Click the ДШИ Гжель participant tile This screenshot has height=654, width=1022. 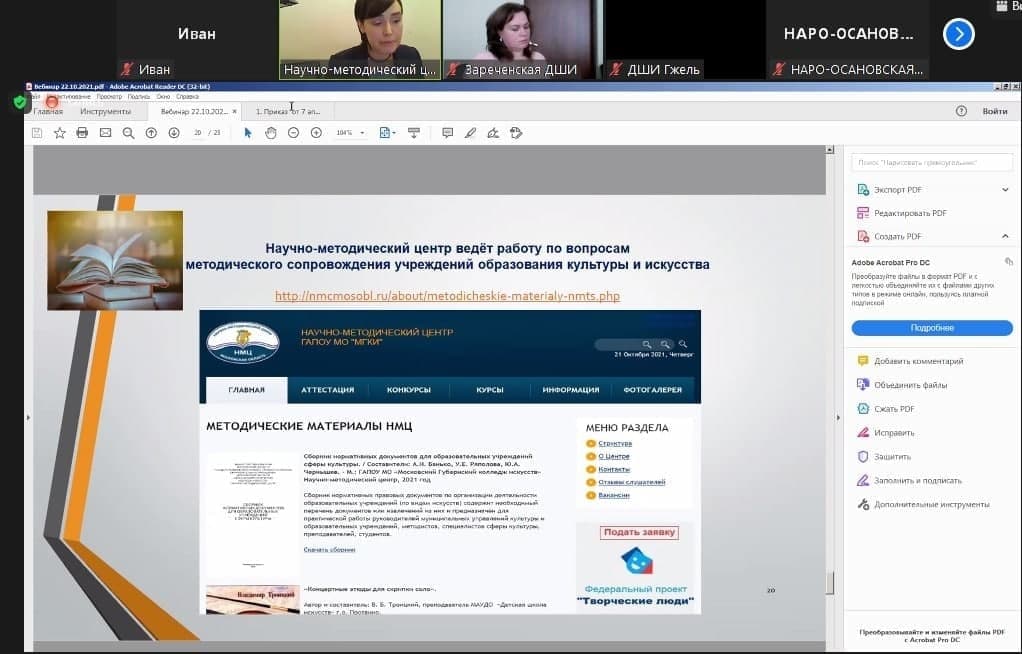click(684, 40)
